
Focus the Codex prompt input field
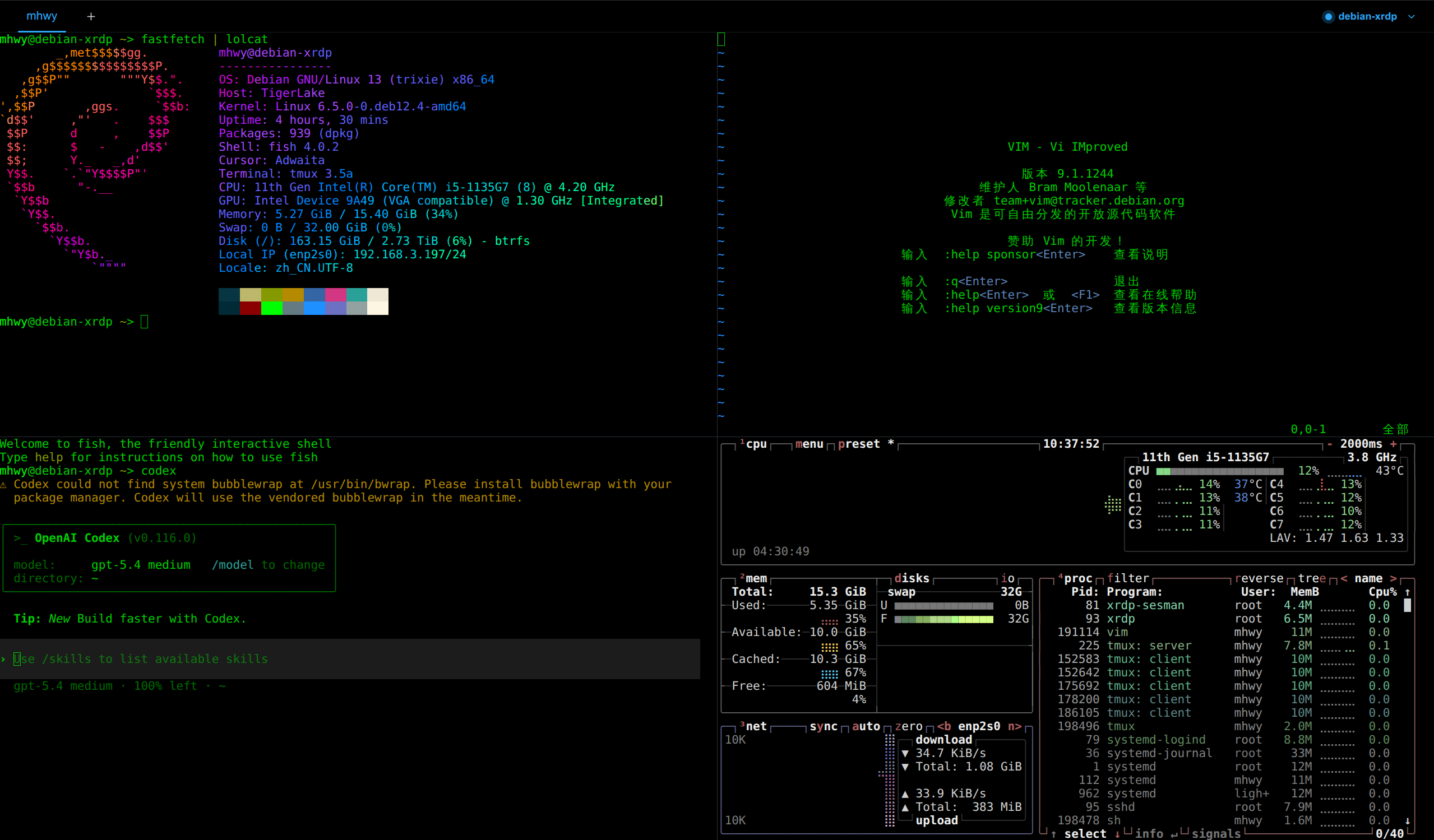coord(350,659)
